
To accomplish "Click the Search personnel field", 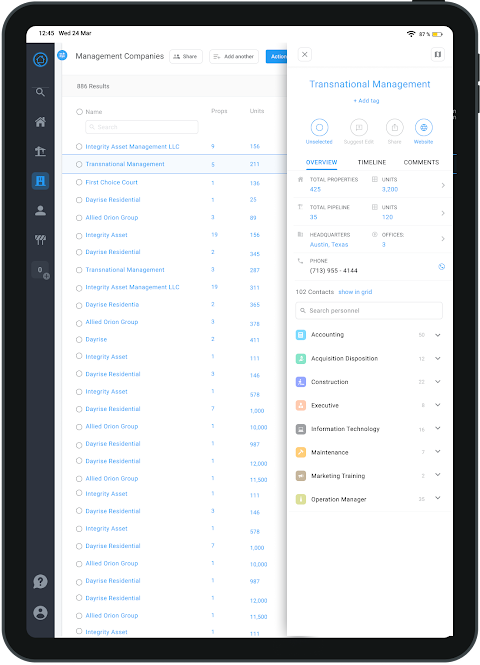I will pyautogui.click(x=369, y=310).
